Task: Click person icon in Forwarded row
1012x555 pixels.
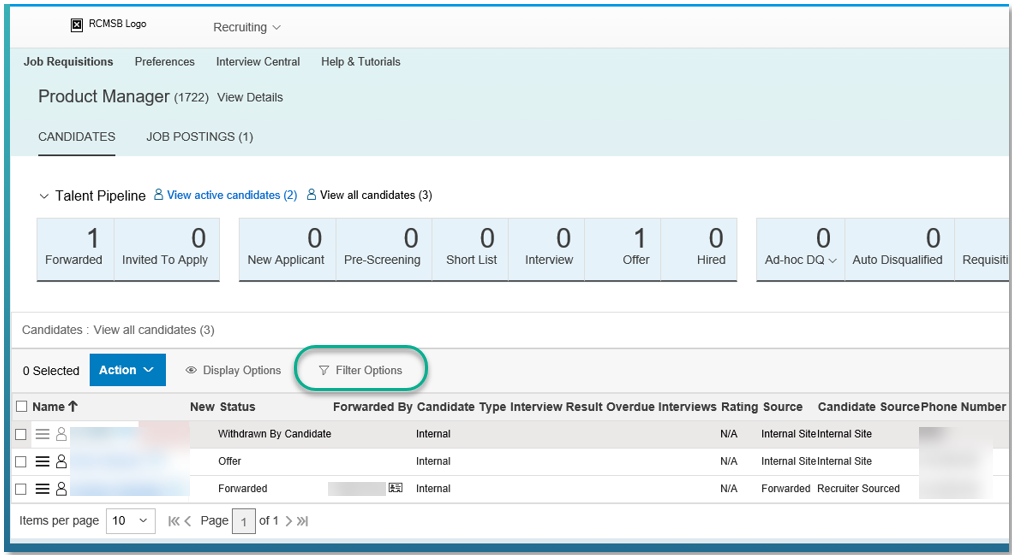Action: [x=61, y=489]
